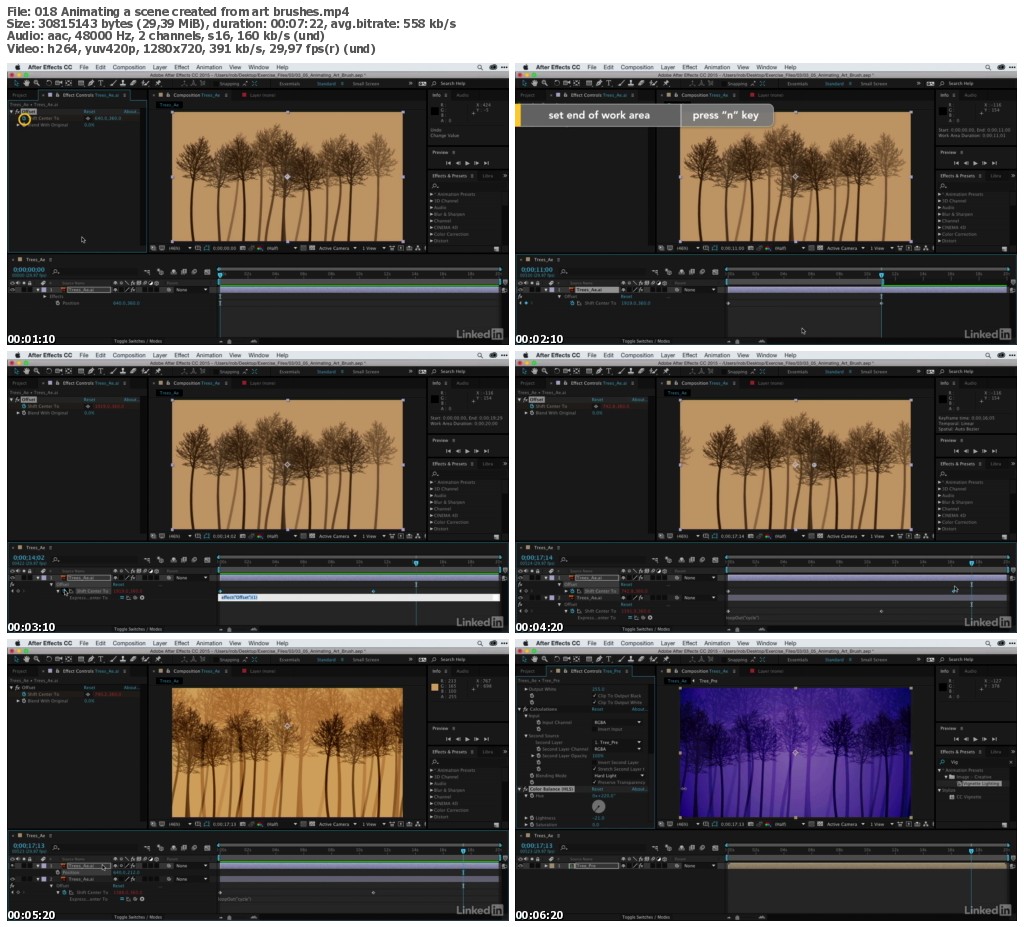Click Offset Reset link in 00:01:10 Effect Controls

click(x=89, y=112)
